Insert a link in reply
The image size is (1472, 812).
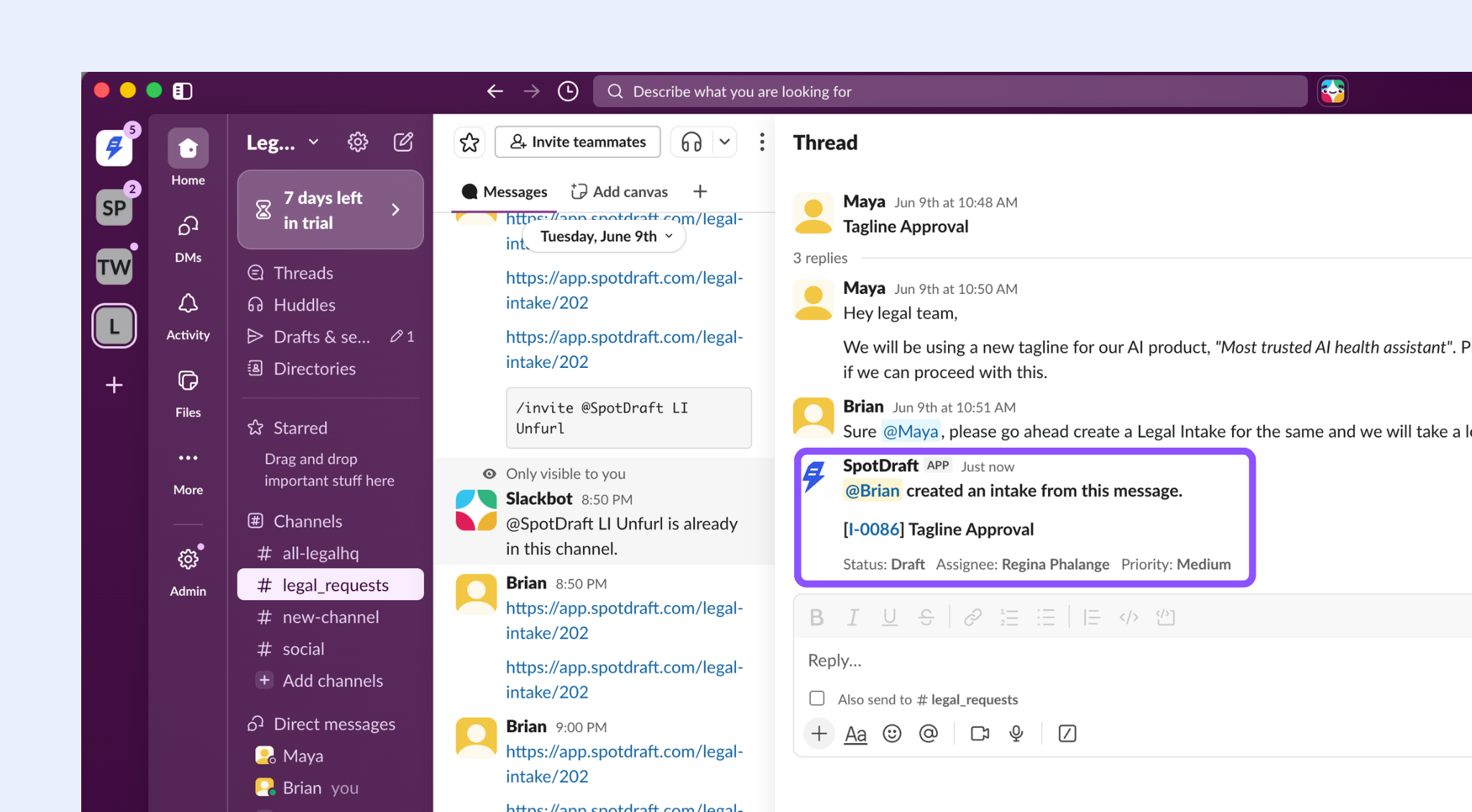click(973, 617)
